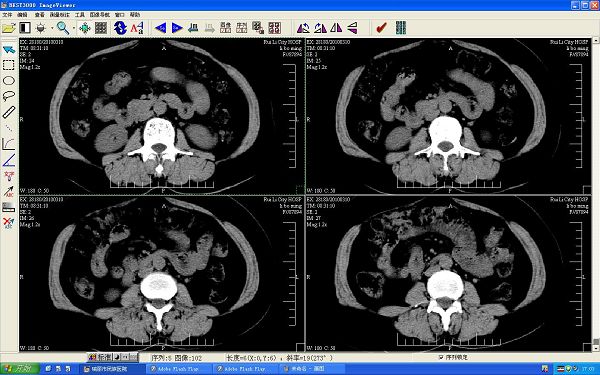Screen dimensions: 600x375
Task: Toggle the 序列锁定 checkbox
Action: [x=441, y=357]
